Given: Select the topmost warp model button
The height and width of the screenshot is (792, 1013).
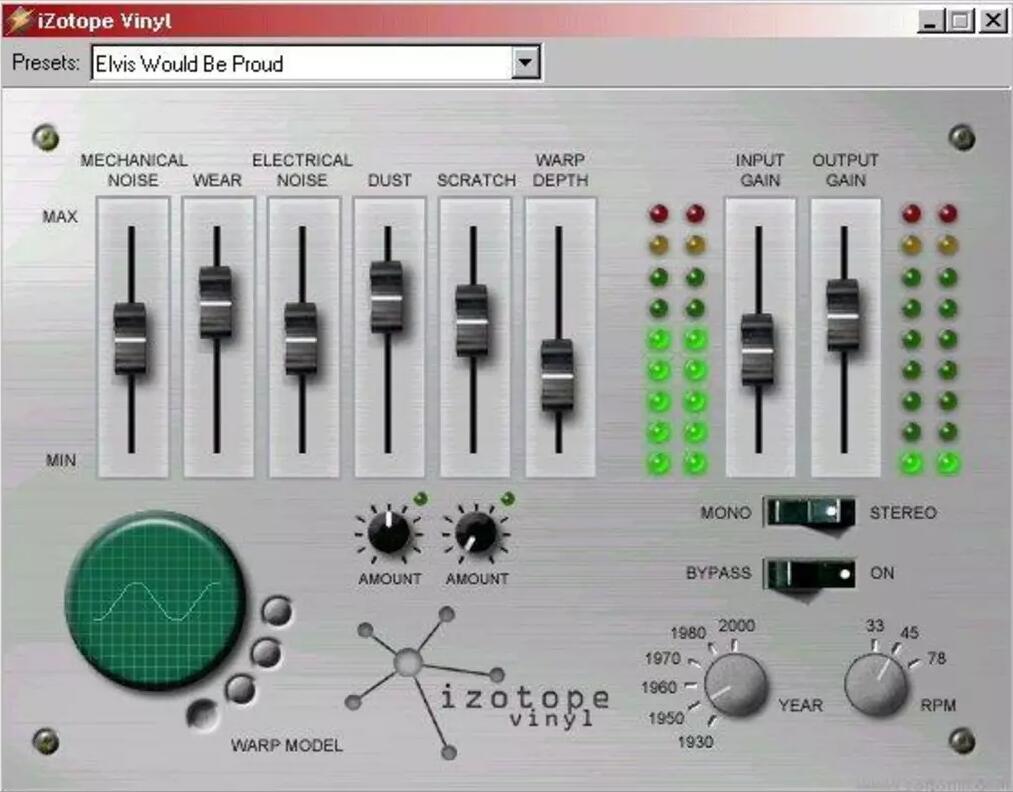Looking at the screenshot, I should [x=276, y=609].
